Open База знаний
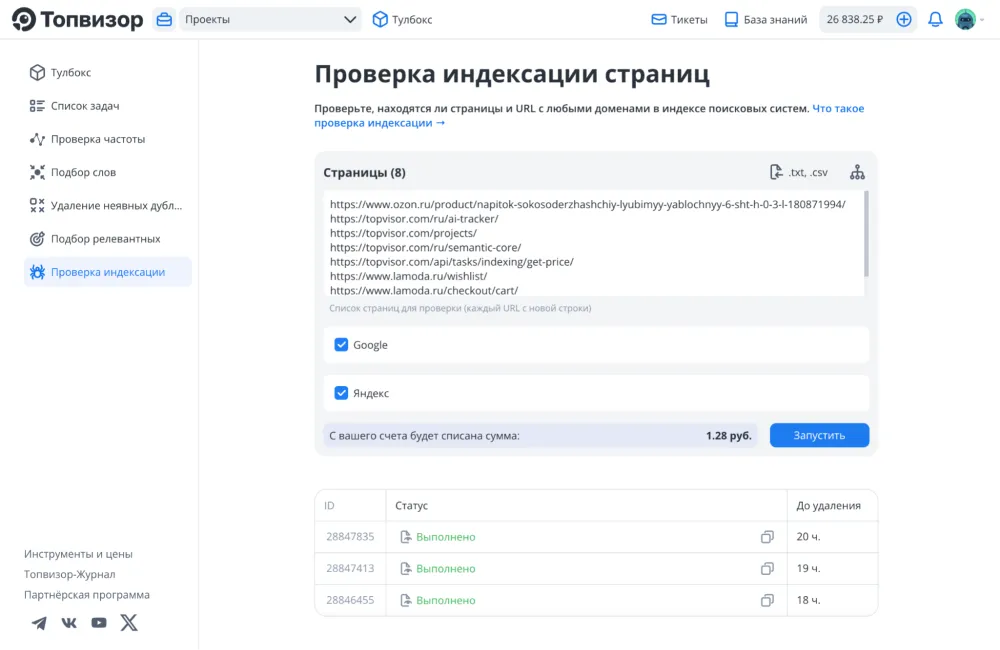This screenshot has height=650, width=1000. (x=766, y=20)
